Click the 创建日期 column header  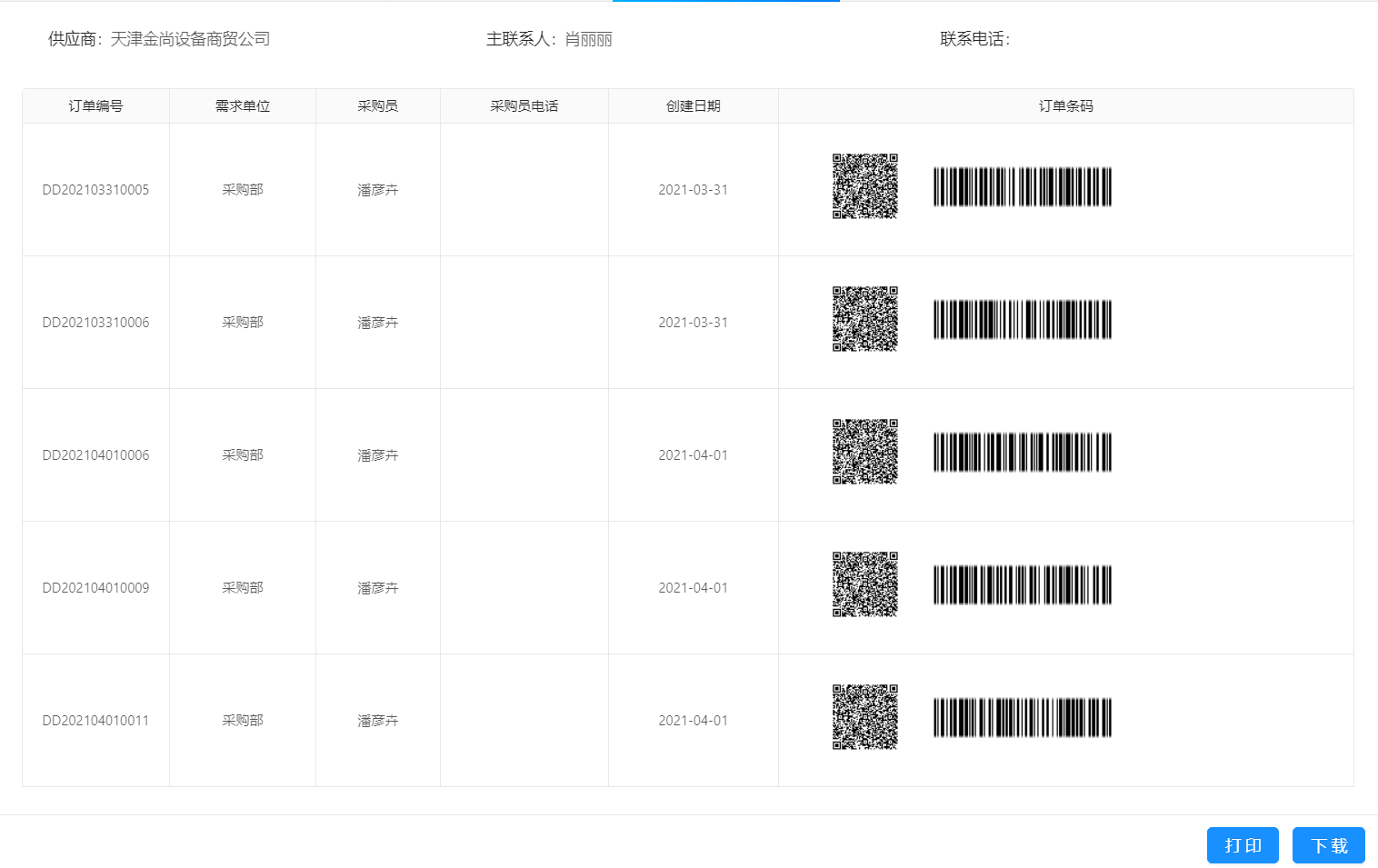(694, 106)
